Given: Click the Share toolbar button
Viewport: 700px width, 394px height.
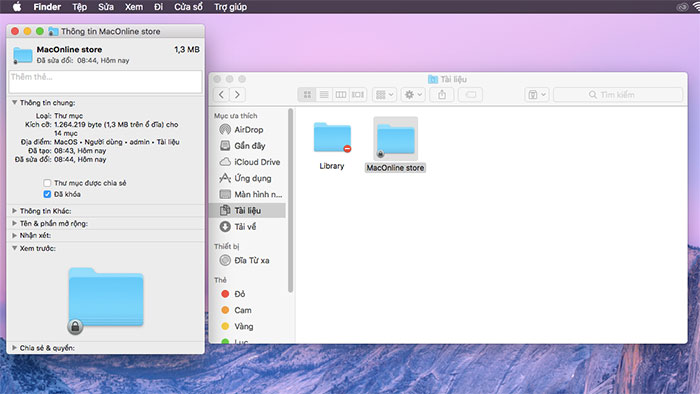Looking at the screenshot, I should [442, 95].
